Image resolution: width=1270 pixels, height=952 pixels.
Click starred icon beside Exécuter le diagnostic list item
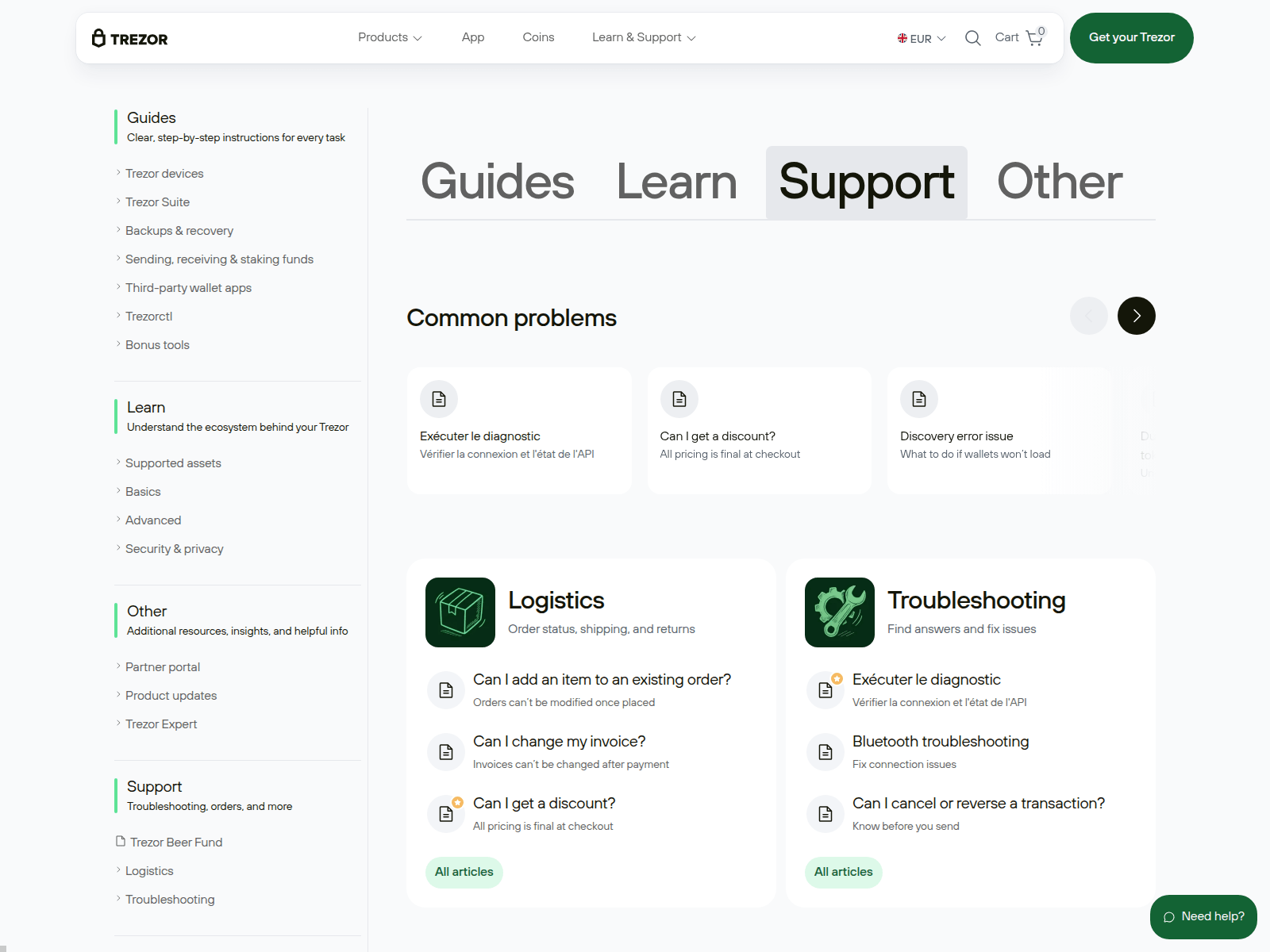(825, 690)
